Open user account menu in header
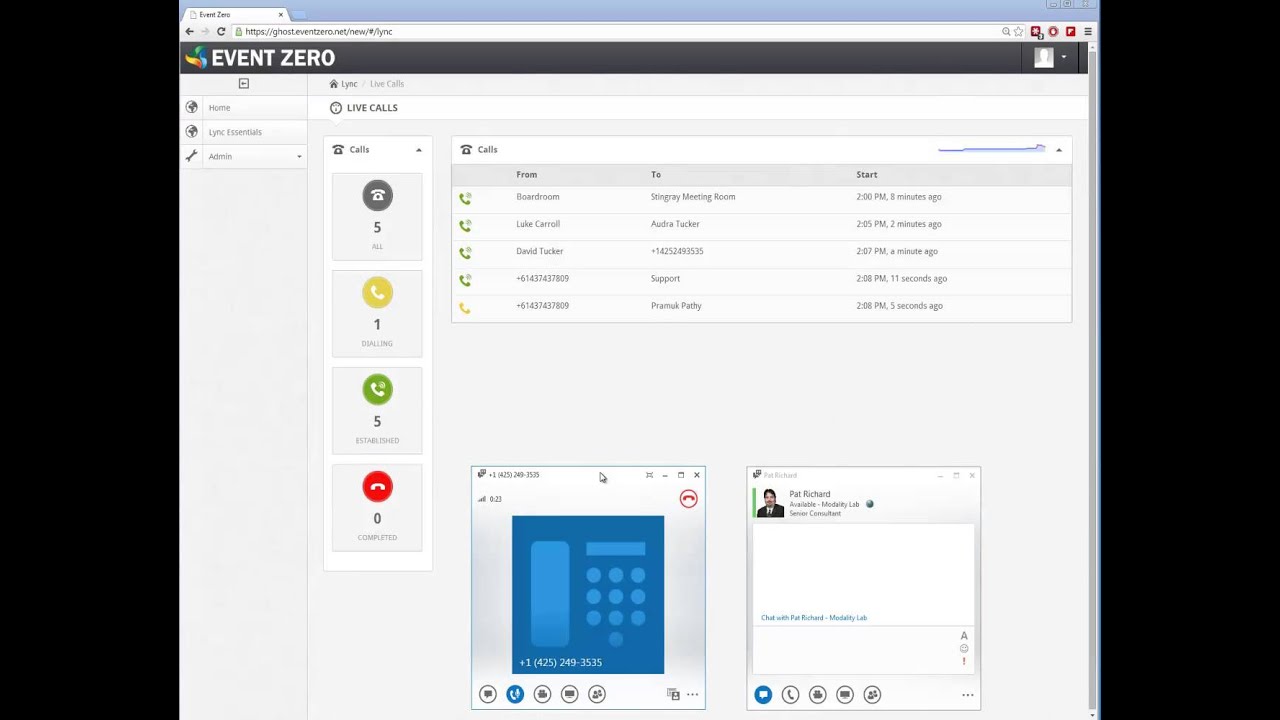 click(x=1050, y=58)
